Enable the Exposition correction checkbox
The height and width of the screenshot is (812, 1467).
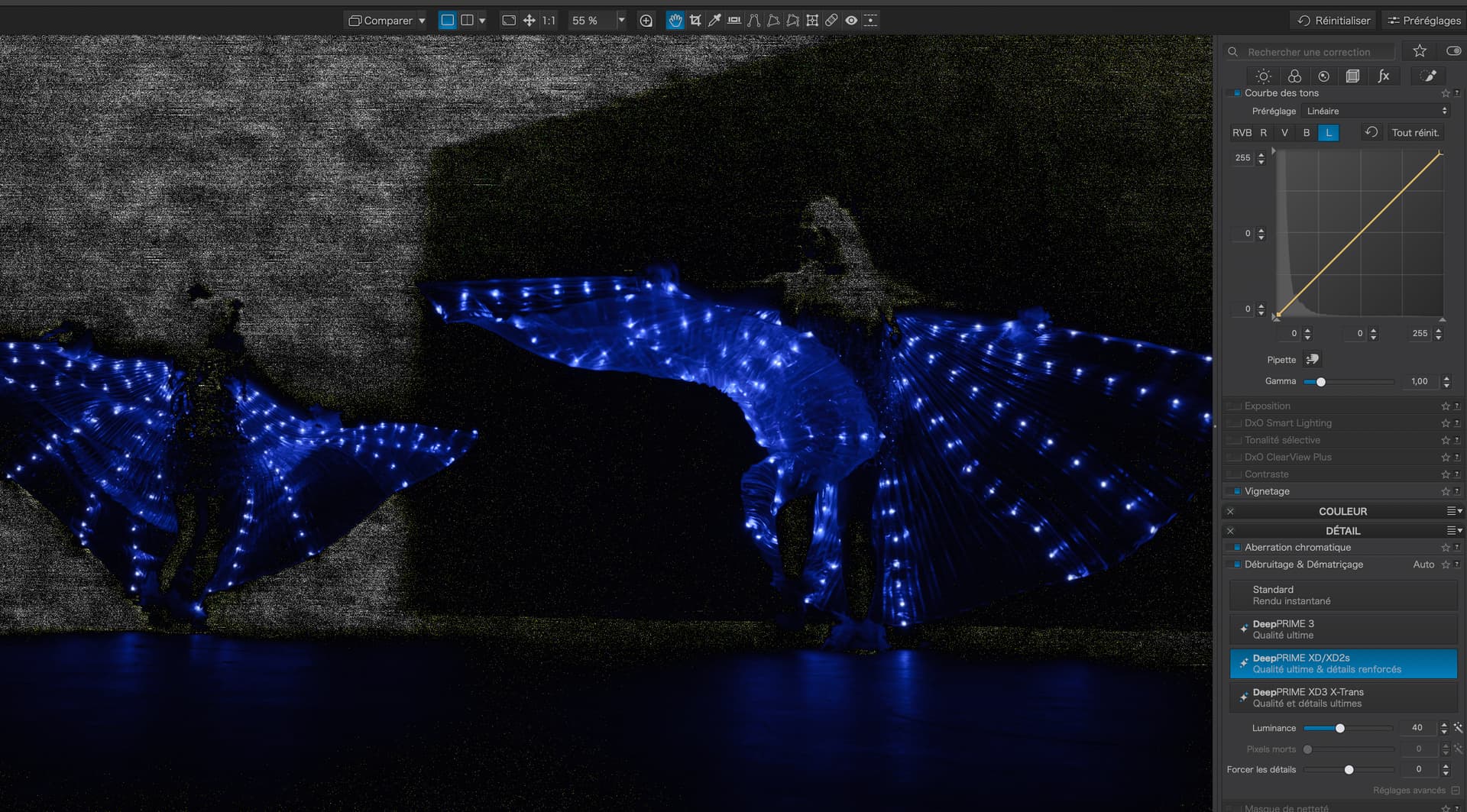point(1237,406)
